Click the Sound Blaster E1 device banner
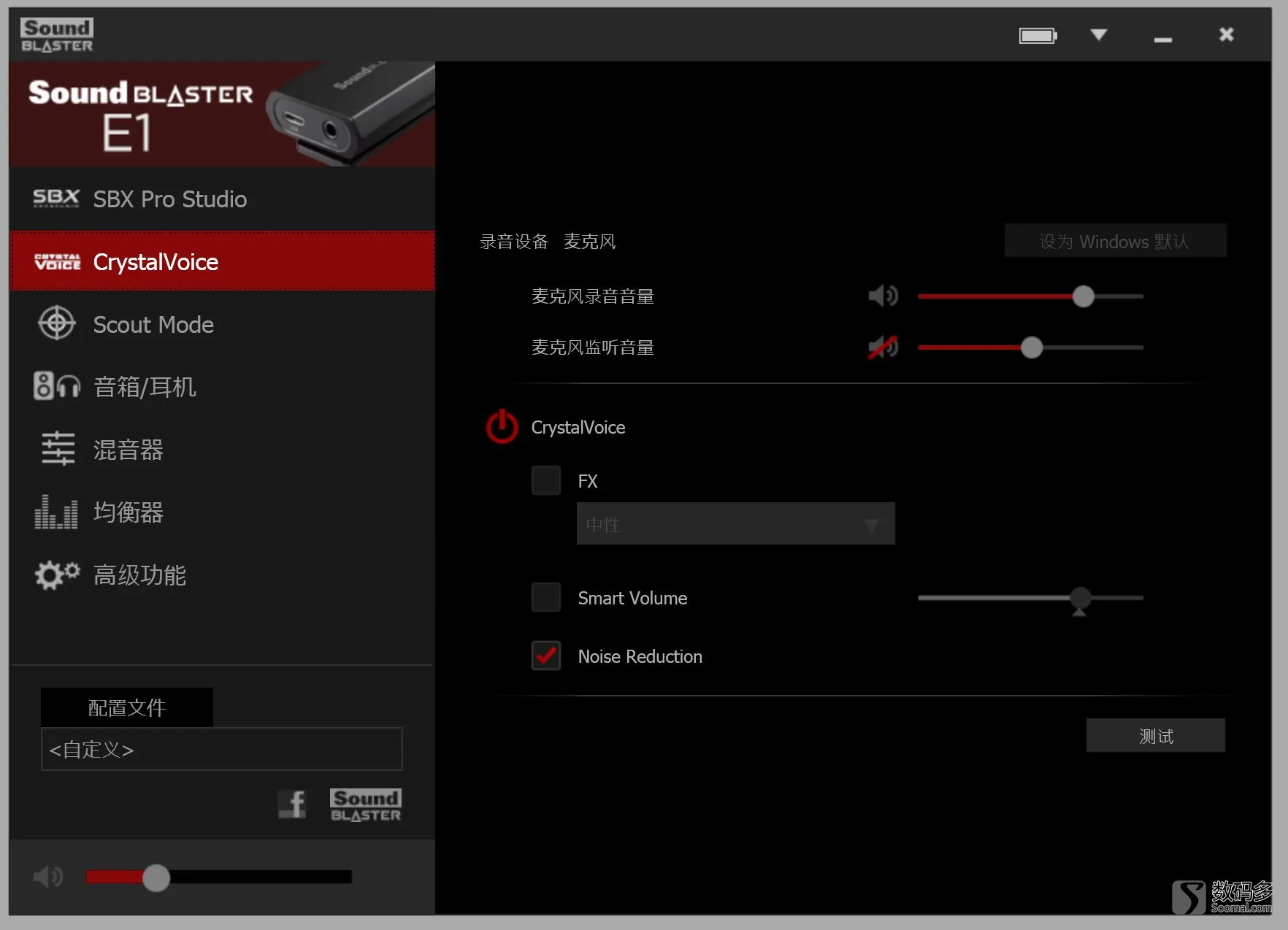The height and width of the screenshot is (930, 1288). [223, 114]
